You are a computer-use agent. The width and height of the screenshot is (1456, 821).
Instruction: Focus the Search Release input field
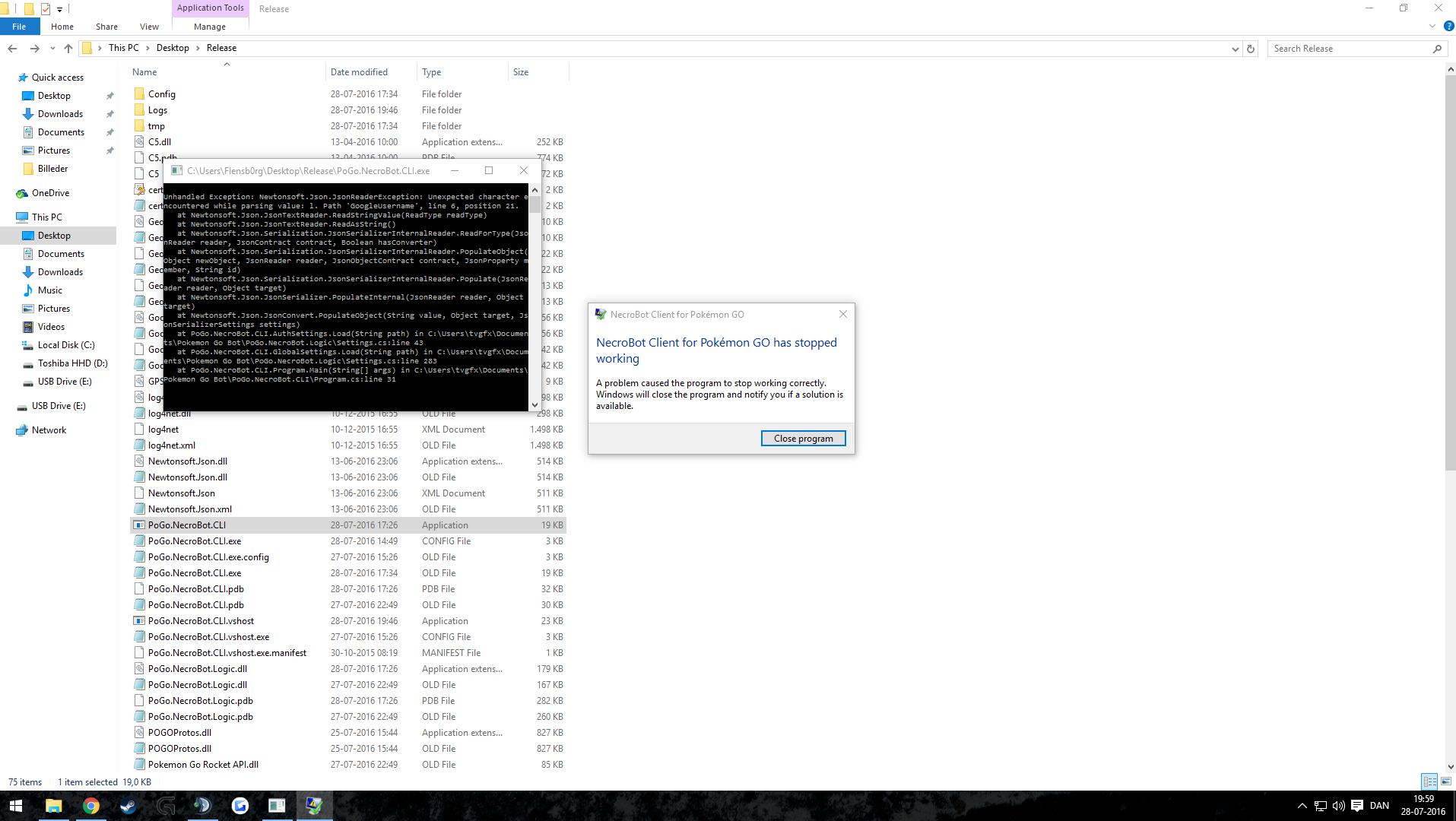click(x=1351, y=49)
